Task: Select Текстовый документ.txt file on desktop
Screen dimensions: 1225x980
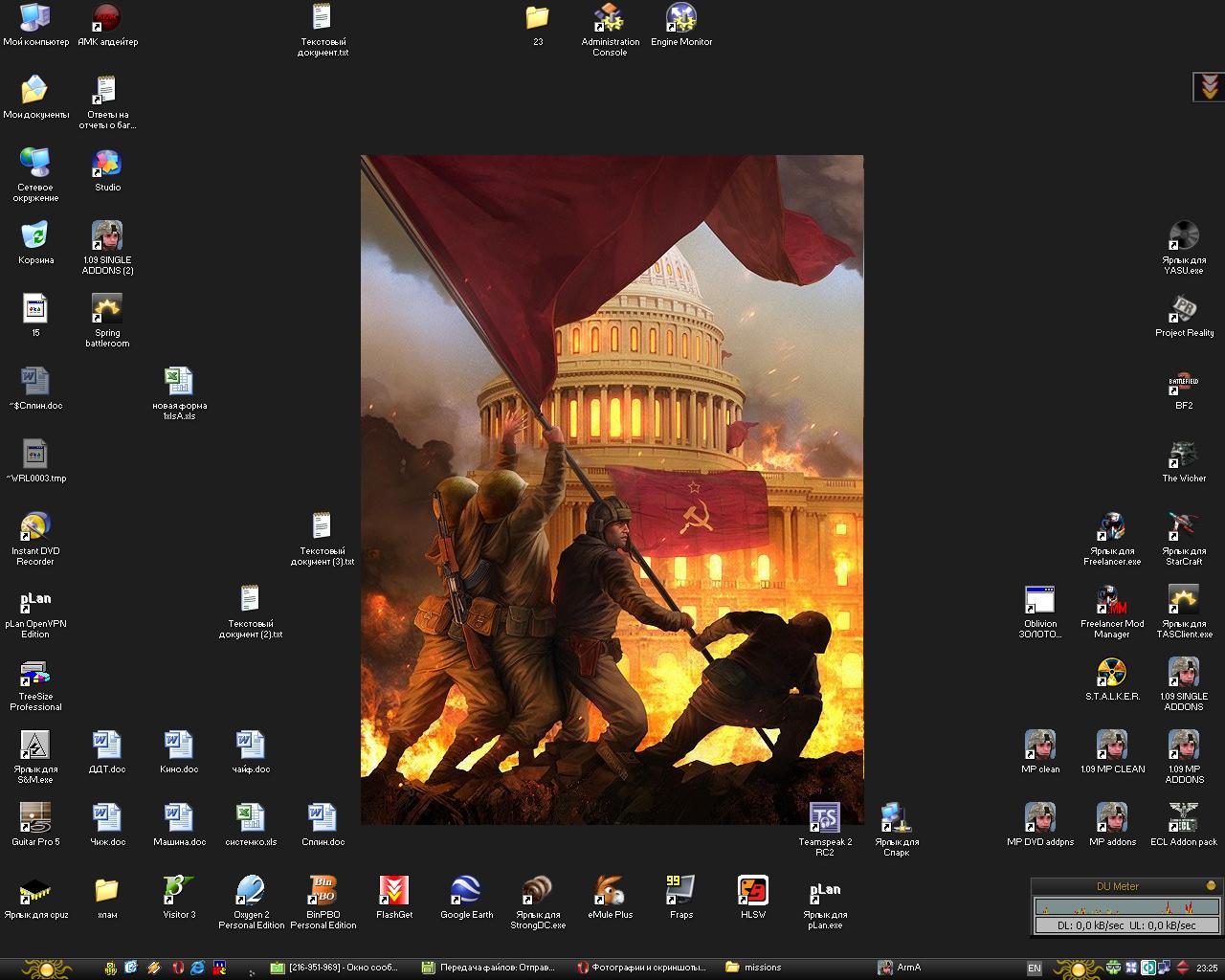Action: click(322, 31)
